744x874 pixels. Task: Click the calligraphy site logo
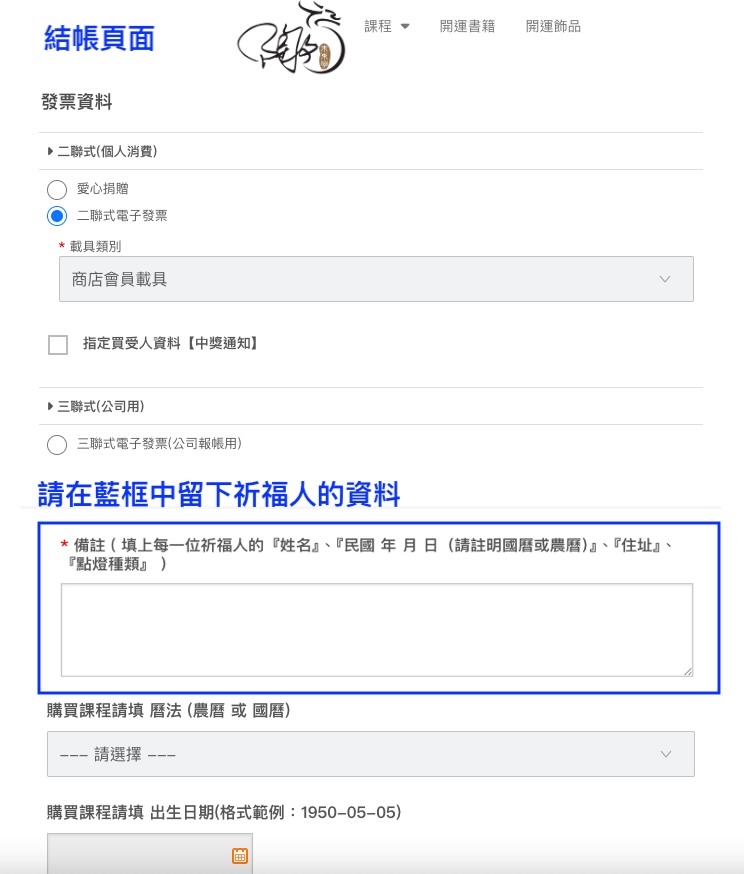tap(293, 42)
